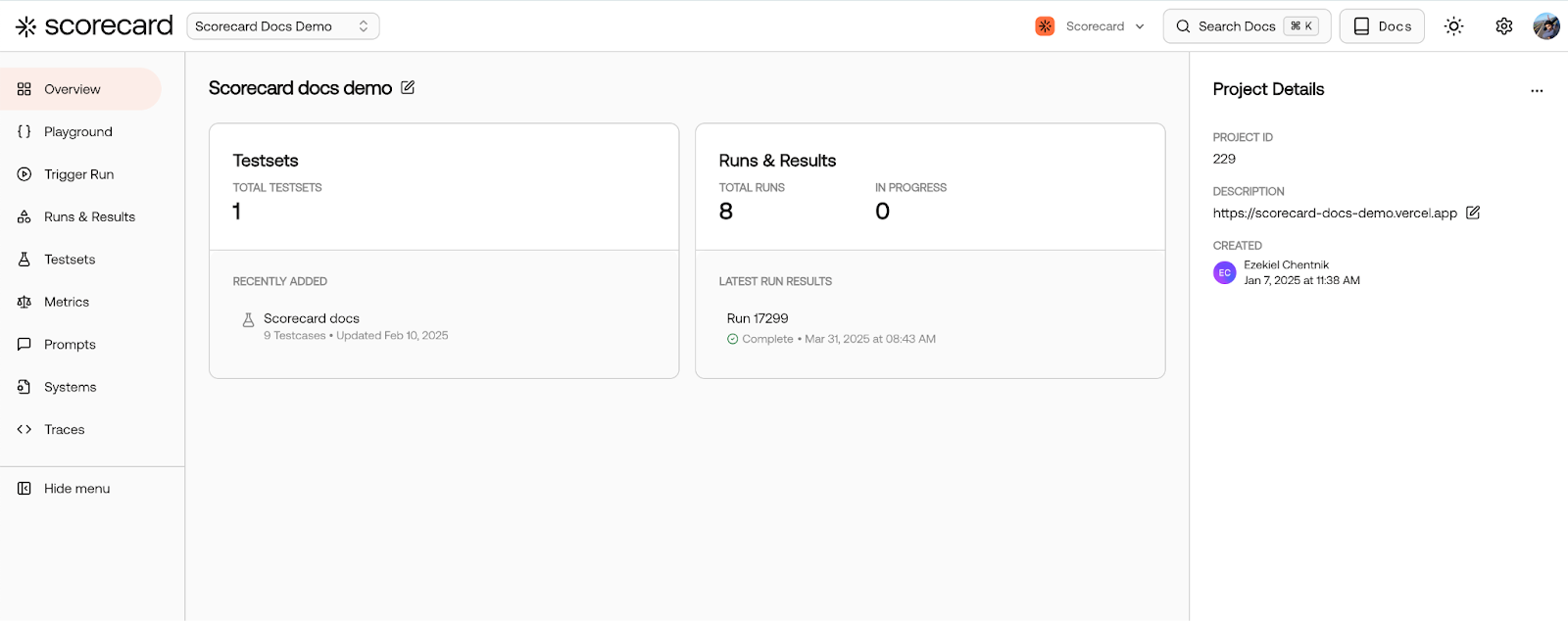
Task: Click the Runs & Results card heading
Action: pyautogui.click(x=777, y=161)
